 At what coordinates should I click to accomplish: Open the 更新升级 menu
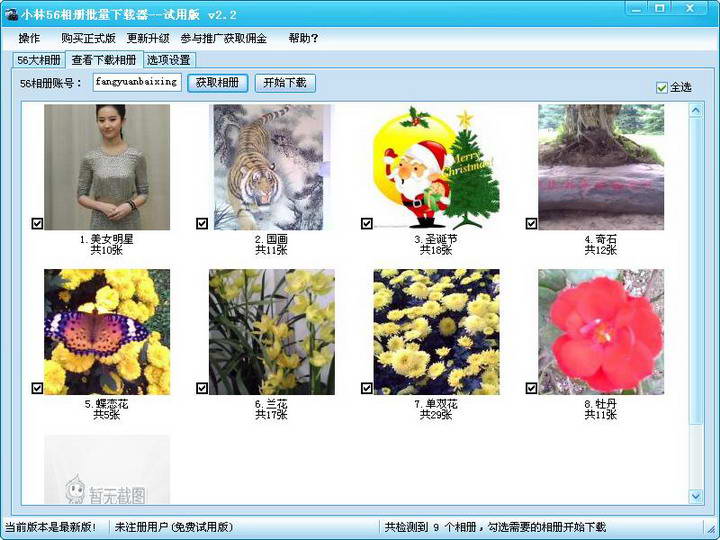148,38
